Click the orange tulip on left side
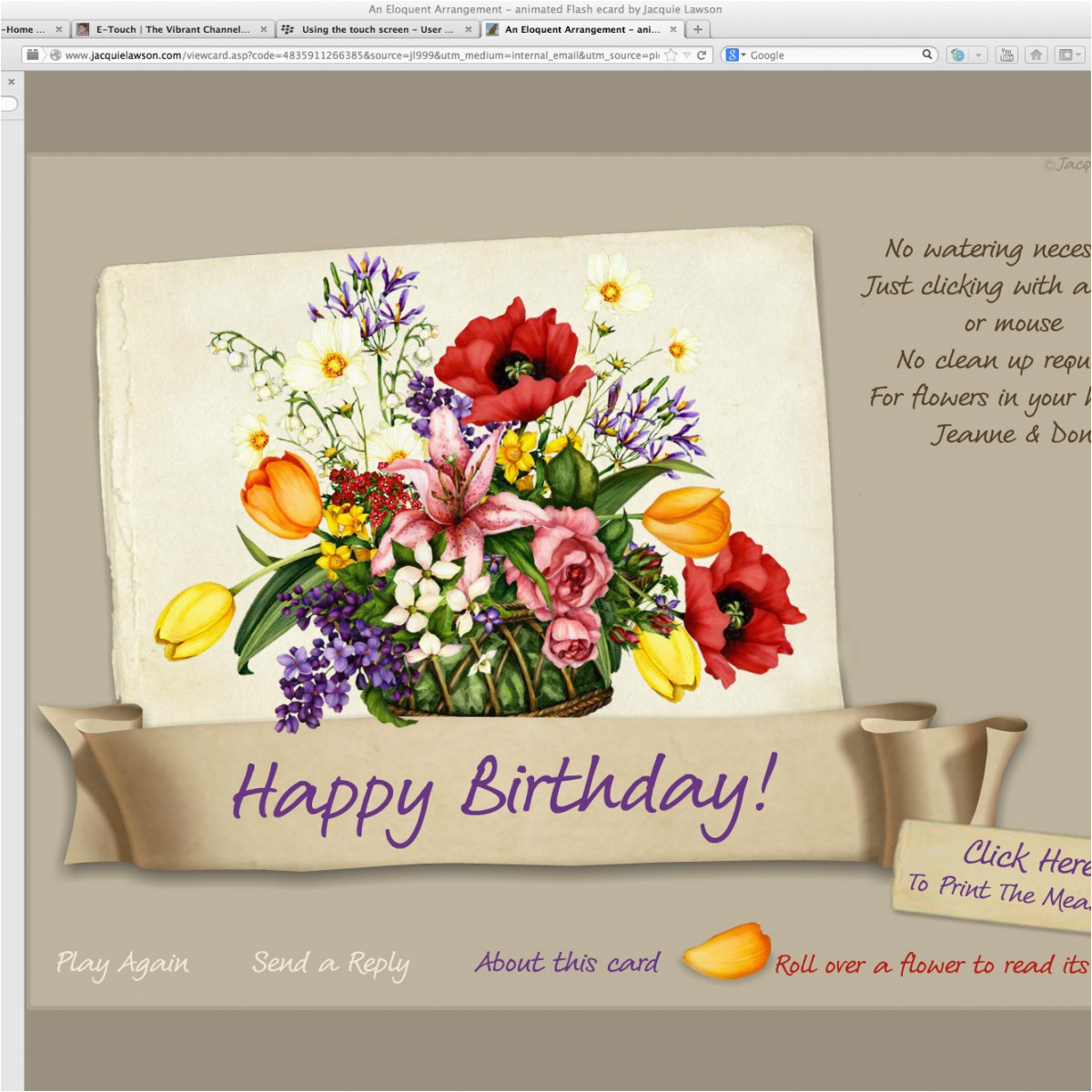This screenshot has width=1092, height=1092. pyautogui.click(x=280, y=496)
